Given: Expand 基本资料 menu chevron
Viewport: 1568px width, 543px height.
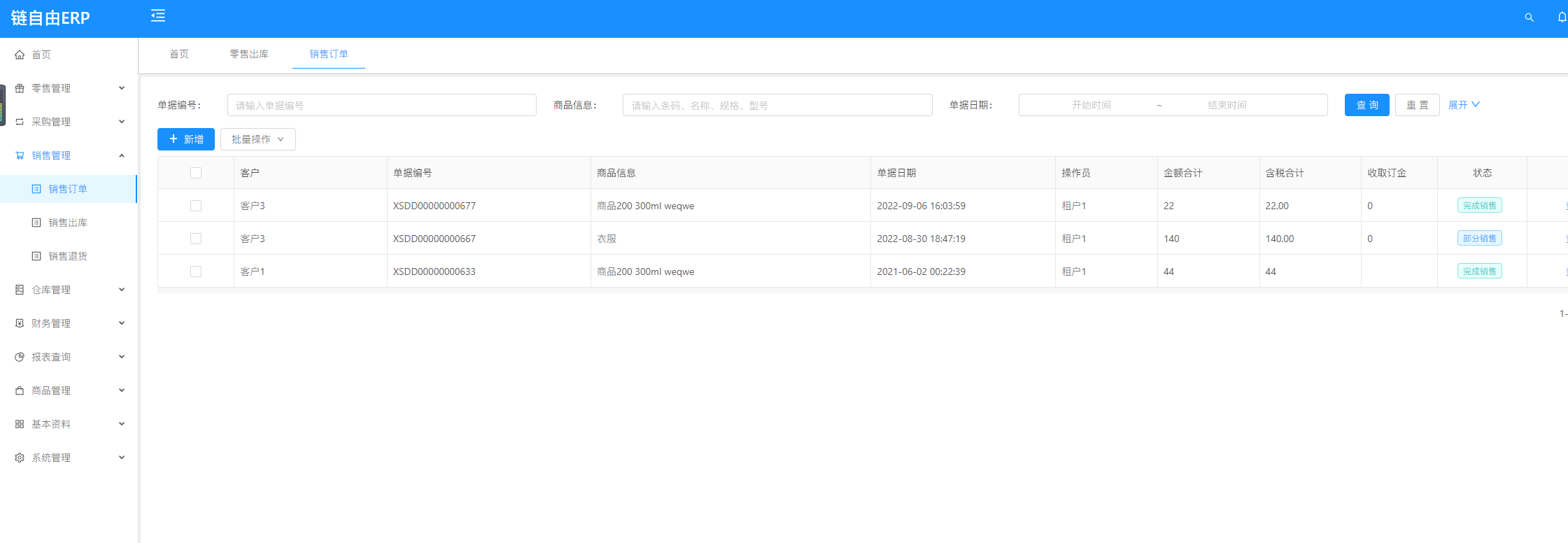Looking at the screenshot, I should tap(122, 424).
